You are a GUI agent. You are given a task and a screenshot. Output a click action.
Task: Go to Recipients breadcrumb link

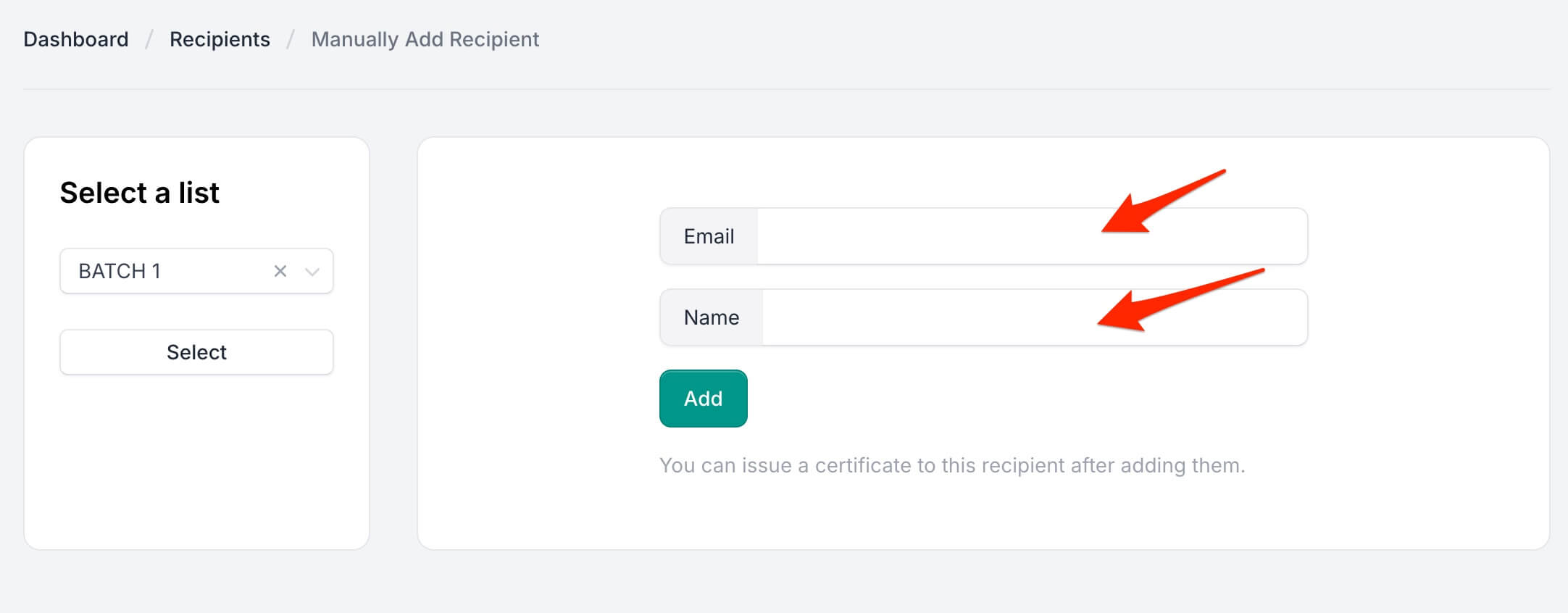220,39
